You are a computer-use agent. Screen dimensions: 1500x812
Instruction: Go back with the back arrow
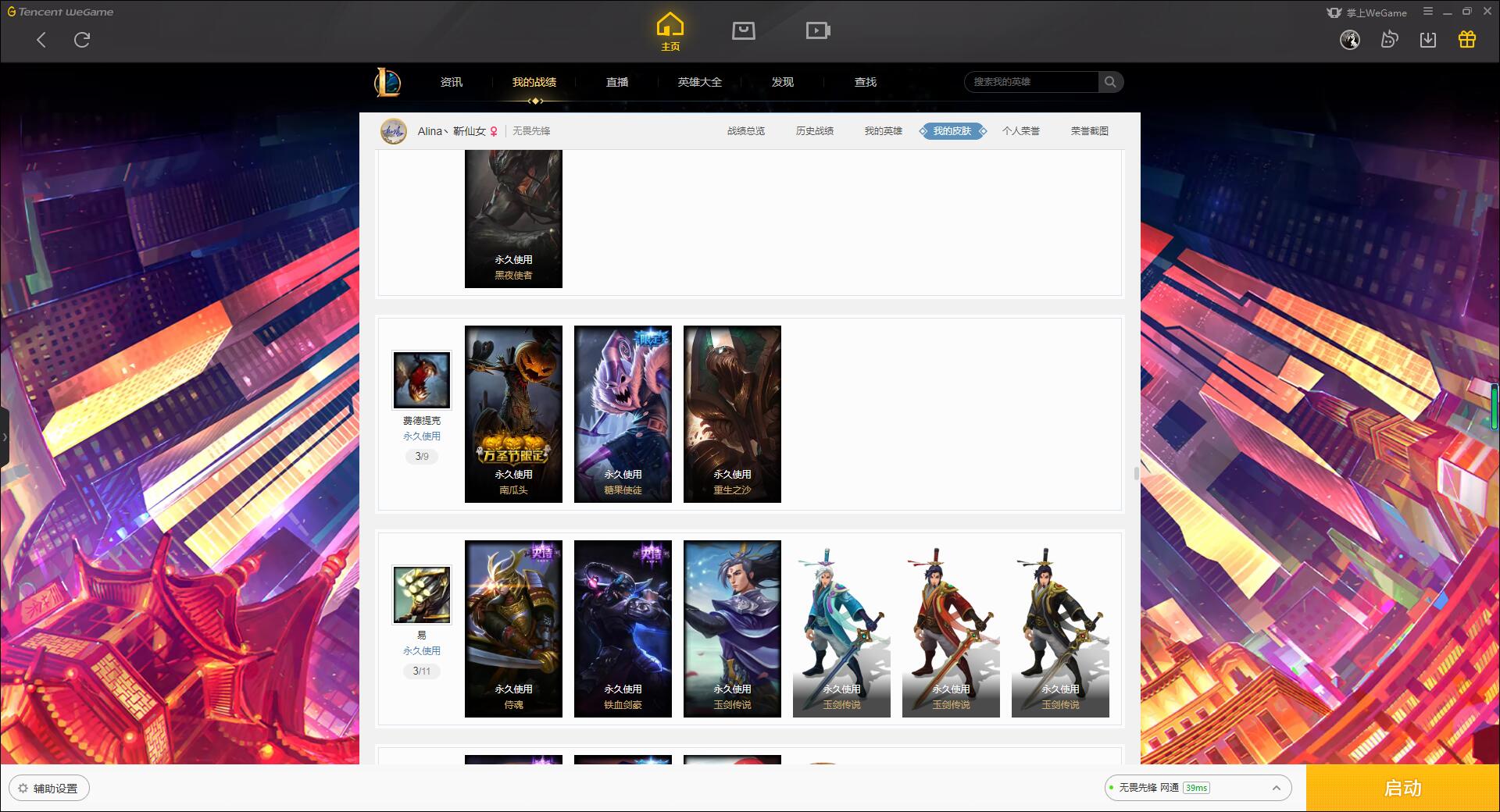pos(41,40)
